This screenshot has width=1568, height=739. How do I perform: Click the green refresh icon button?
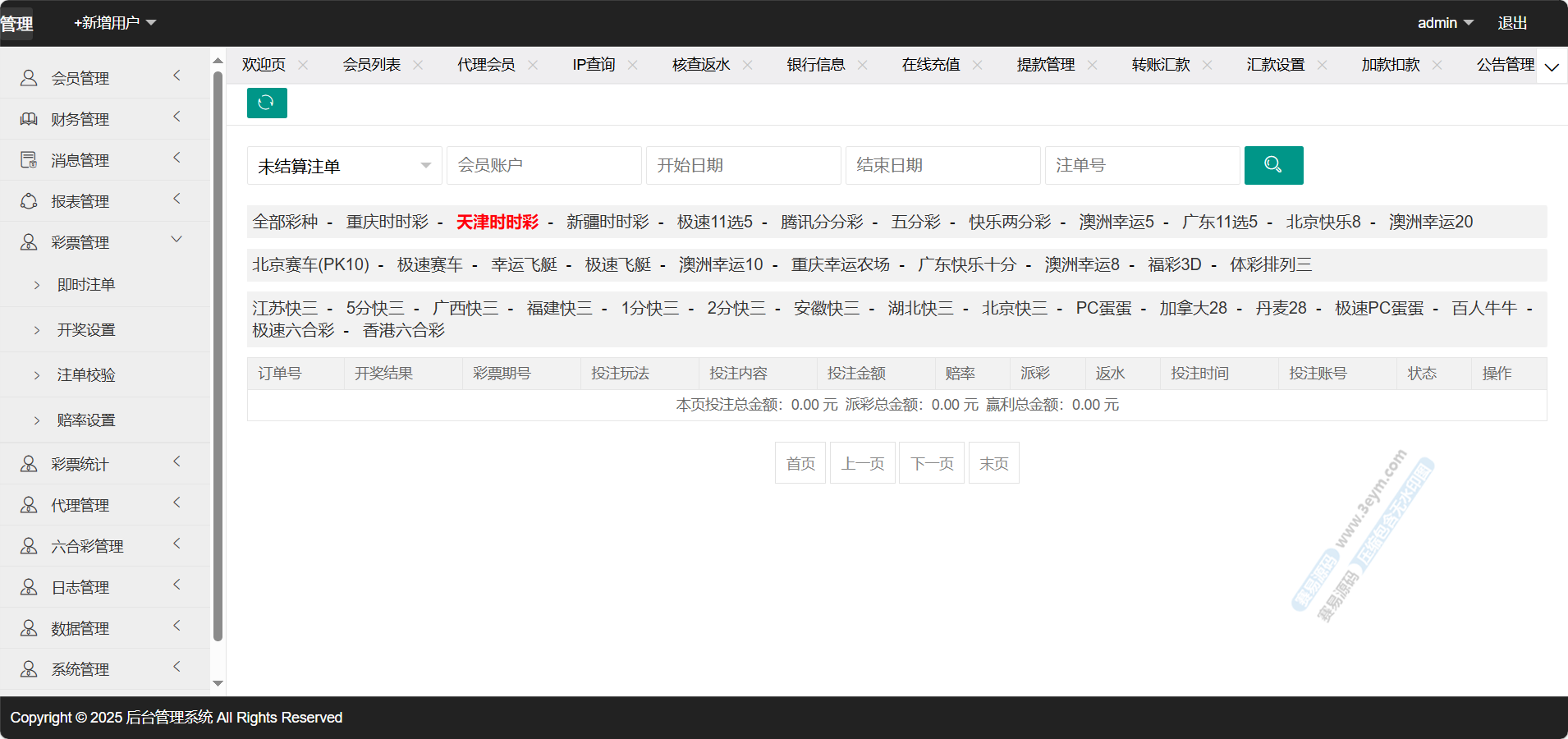(267, 103)
